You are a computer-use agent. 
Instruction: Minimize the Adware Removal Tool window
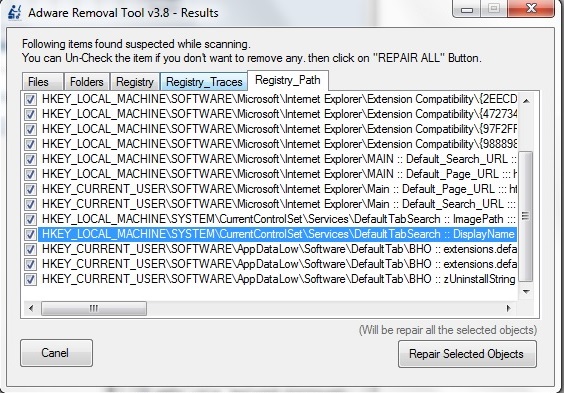click(467, 9)
